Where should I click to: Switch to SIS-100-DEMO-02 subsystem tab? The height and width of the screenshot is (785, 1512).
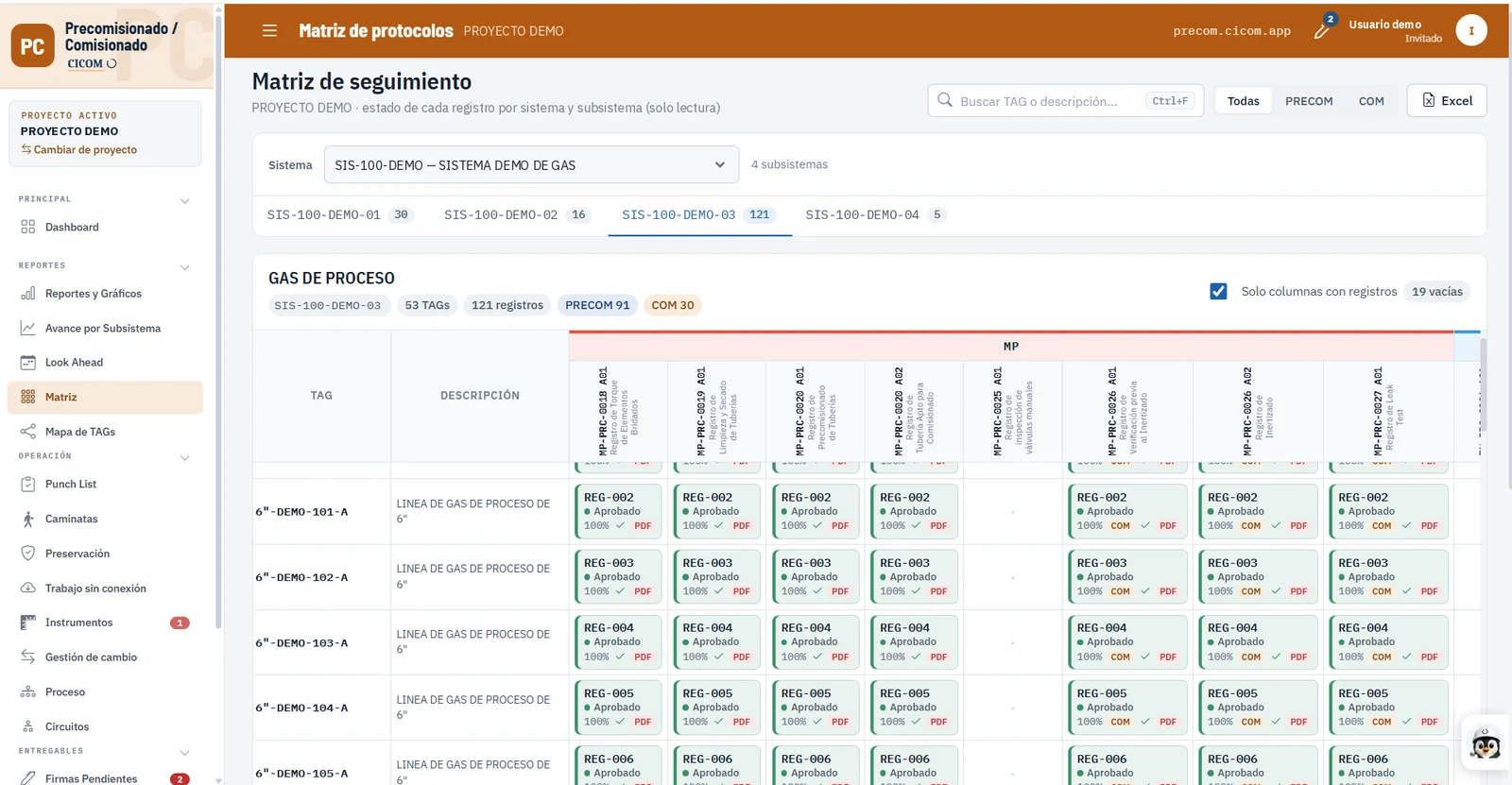pyautogui.click(x=518, y=215)
